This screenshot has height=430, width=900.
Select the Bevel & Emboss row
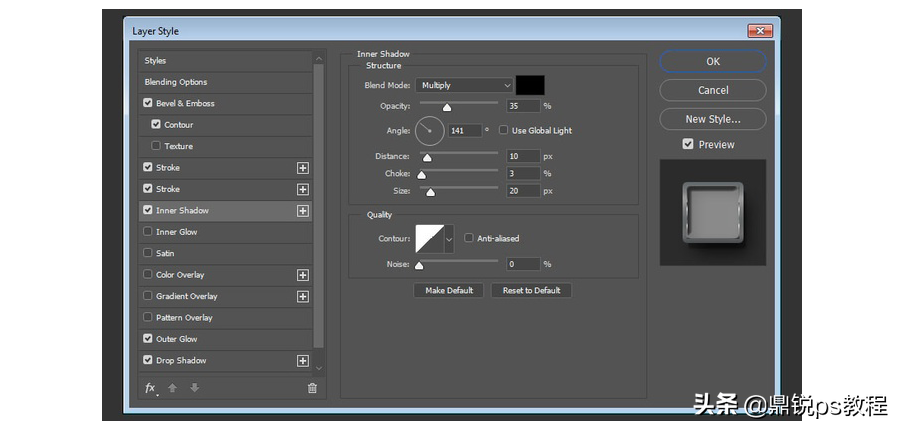[226, 103]
